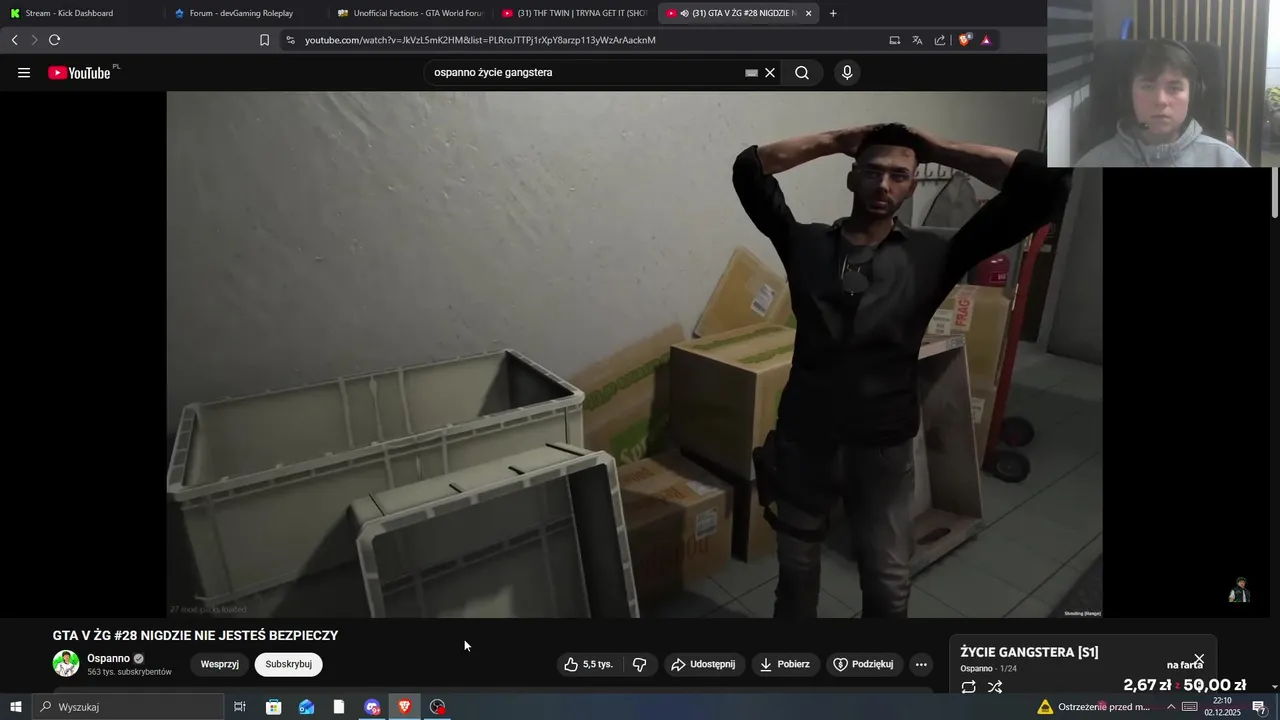Focus the browser address bar URL

click(x=480, y=40)
